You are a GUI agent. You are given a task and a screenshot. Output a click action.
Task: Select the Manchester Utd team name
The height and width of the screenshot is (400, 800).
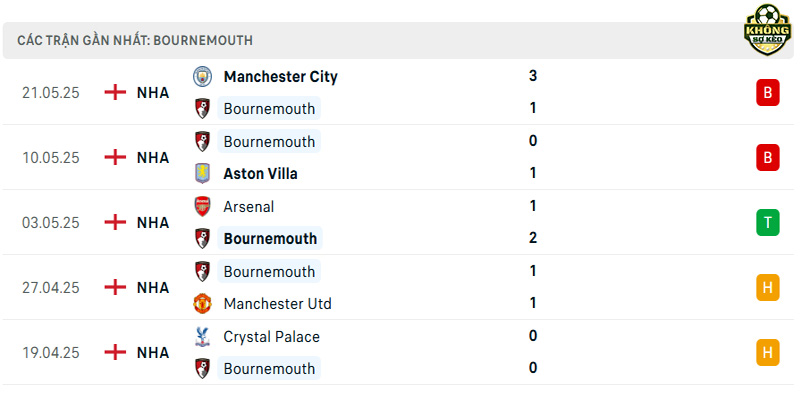tap(278, 304)
